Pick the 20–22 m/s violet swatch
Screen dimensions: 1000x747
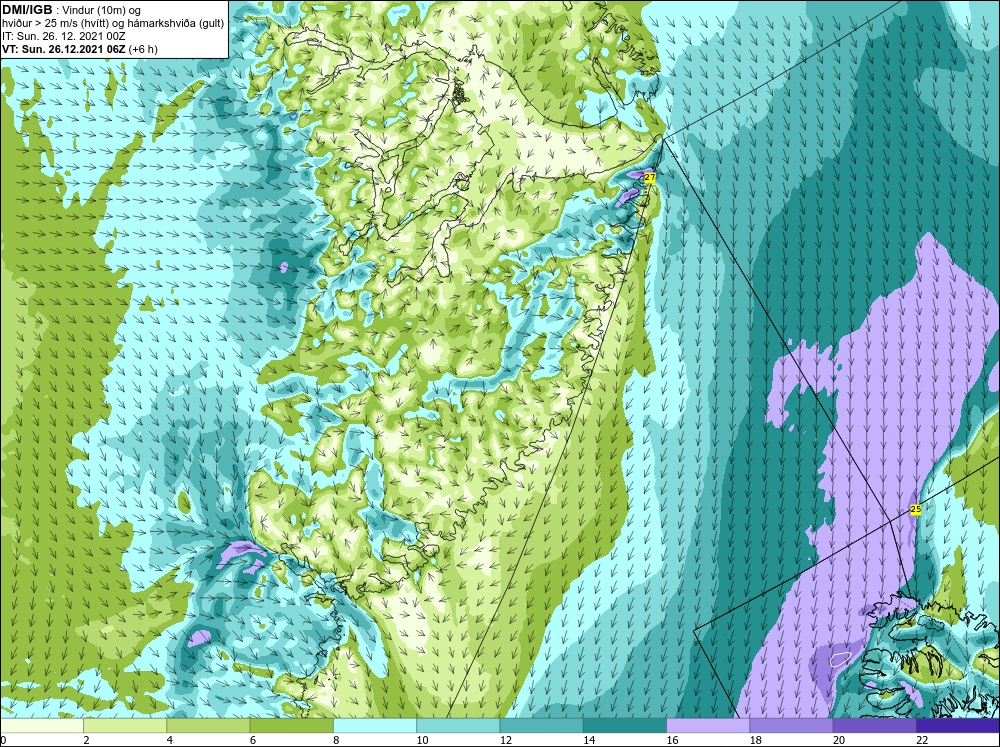874,726
